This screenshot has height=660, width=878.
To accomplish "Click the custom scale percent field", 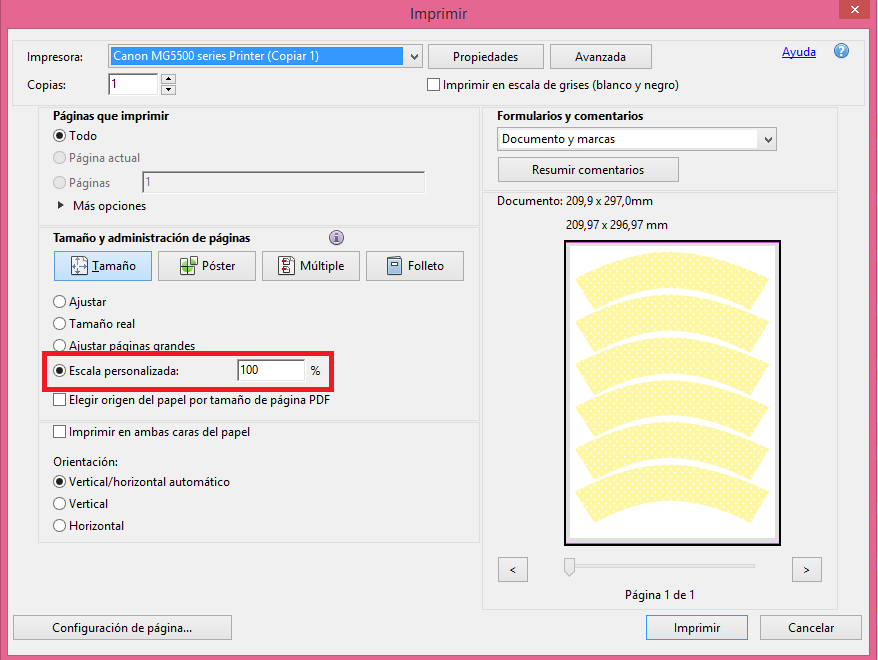I will click(271, 371).
